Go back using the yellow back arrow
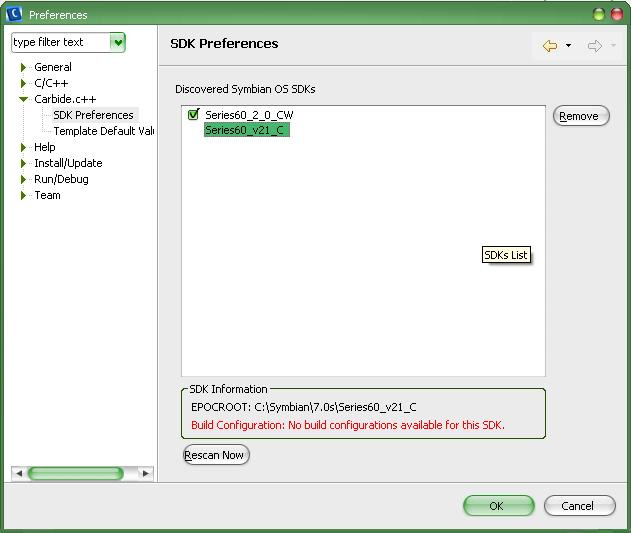 click(550, 46)
